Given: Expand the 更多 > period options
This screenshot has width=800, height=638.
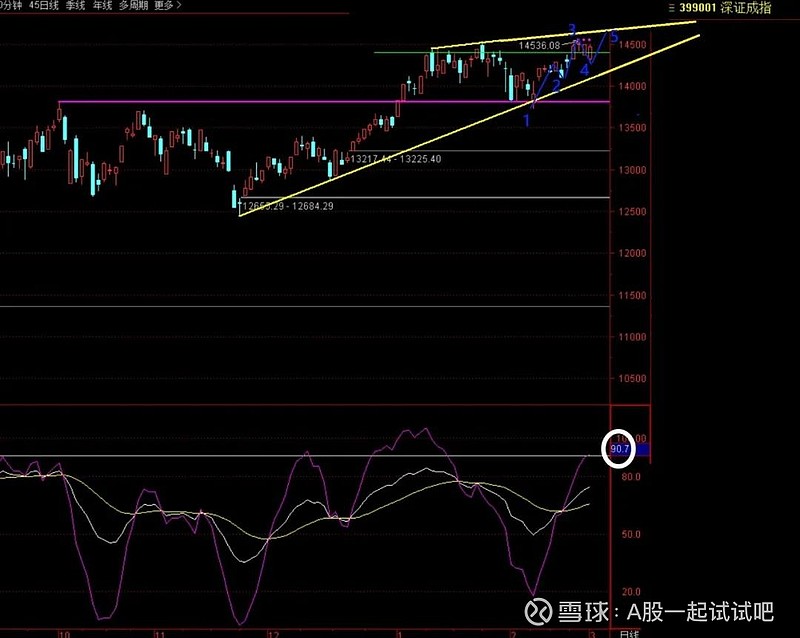Looking at the screenshot, I should click(x=167, y=6).
